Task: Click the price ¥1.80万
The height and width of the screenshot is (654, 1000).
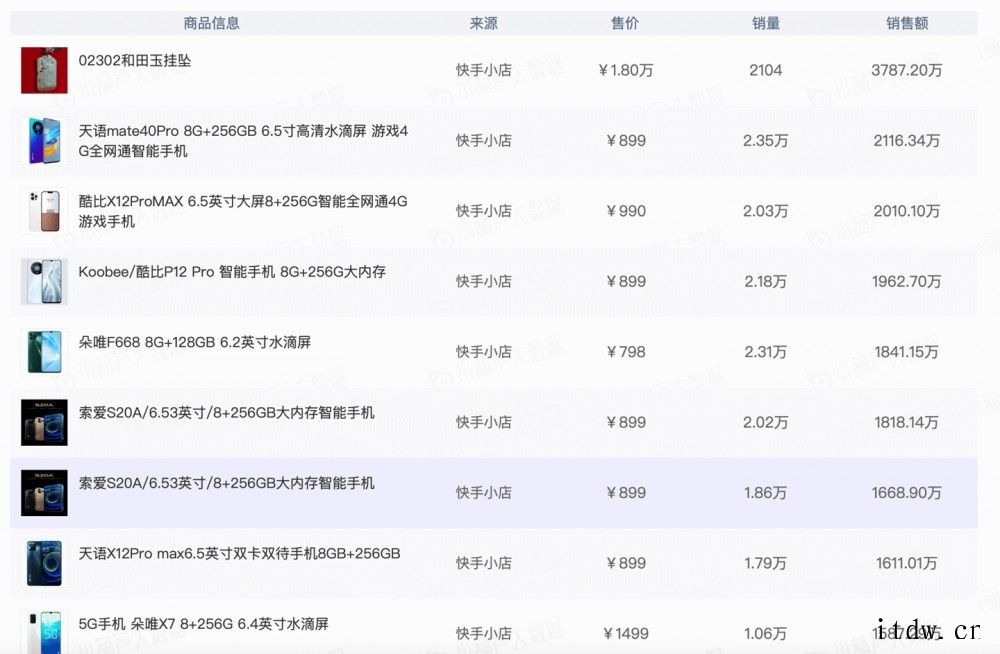Action: click(x=625, y=70)
